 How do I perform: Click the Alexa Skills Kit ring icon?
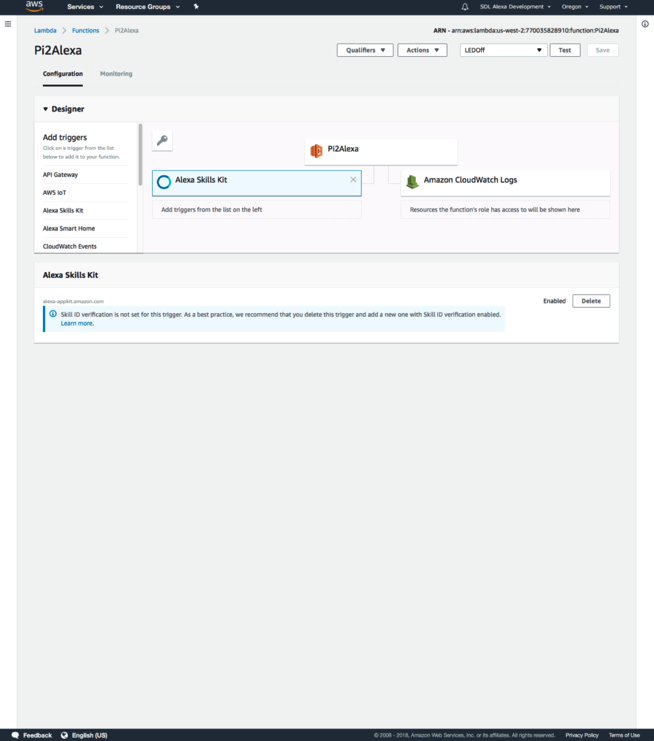tap(164, 182)
